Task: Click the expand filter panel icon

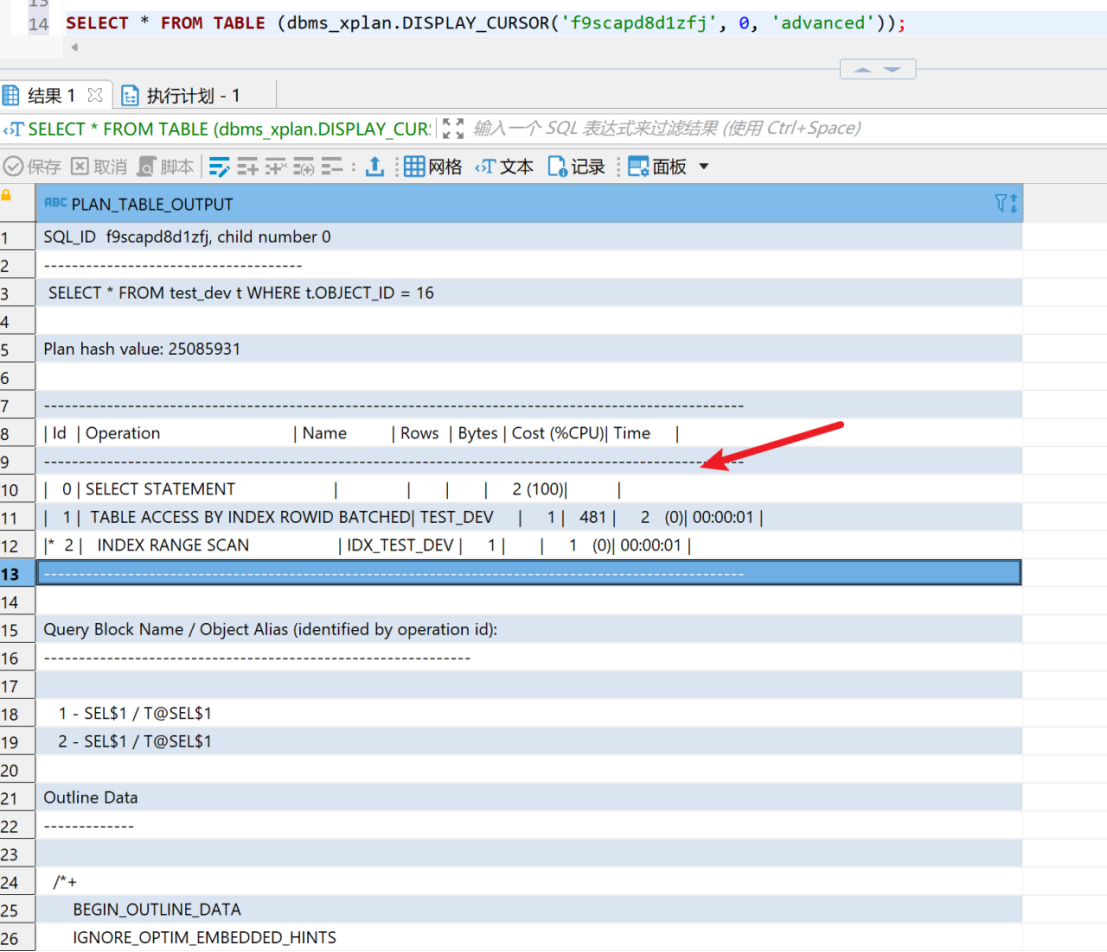Action: 453,128
